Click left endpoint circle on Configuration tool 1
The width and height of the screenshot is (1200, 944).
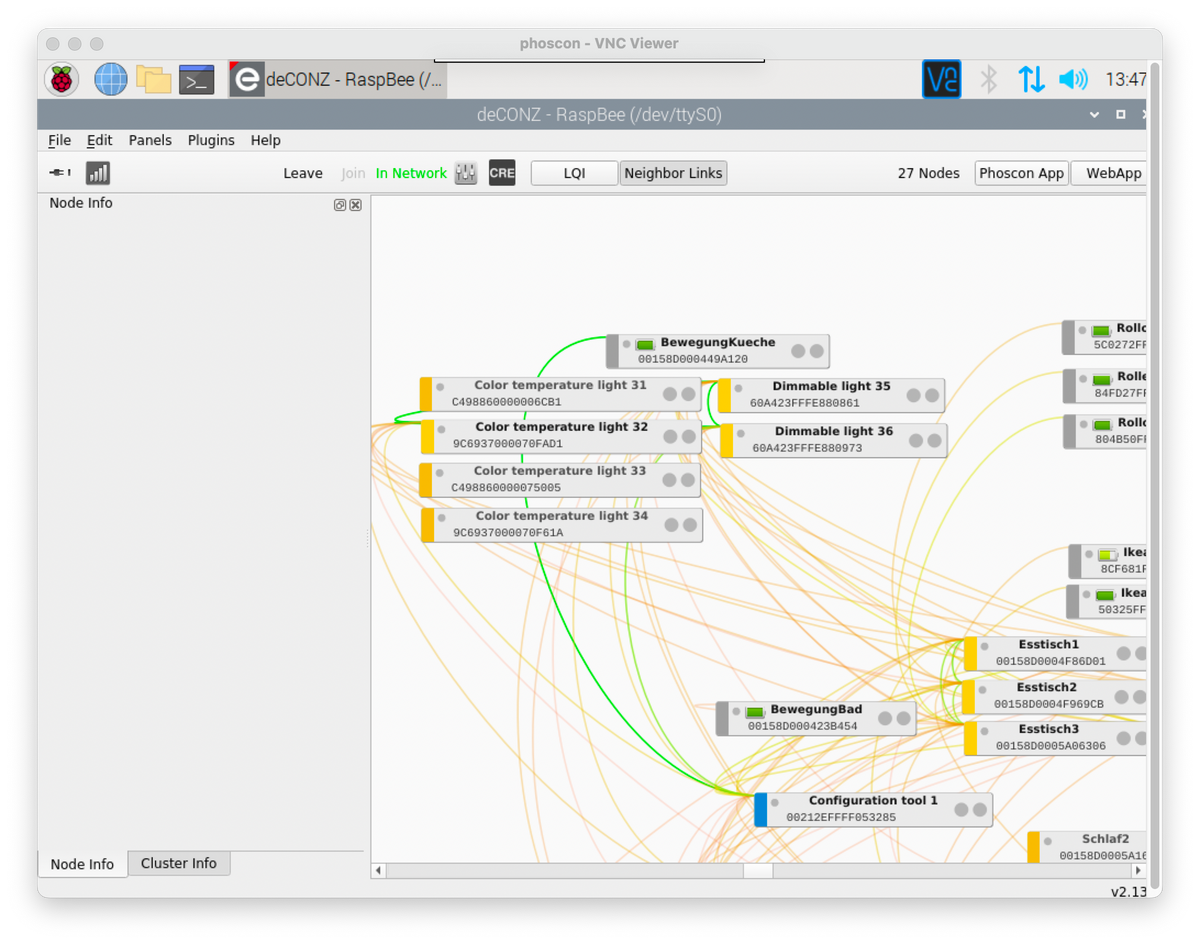click(961, 809)
